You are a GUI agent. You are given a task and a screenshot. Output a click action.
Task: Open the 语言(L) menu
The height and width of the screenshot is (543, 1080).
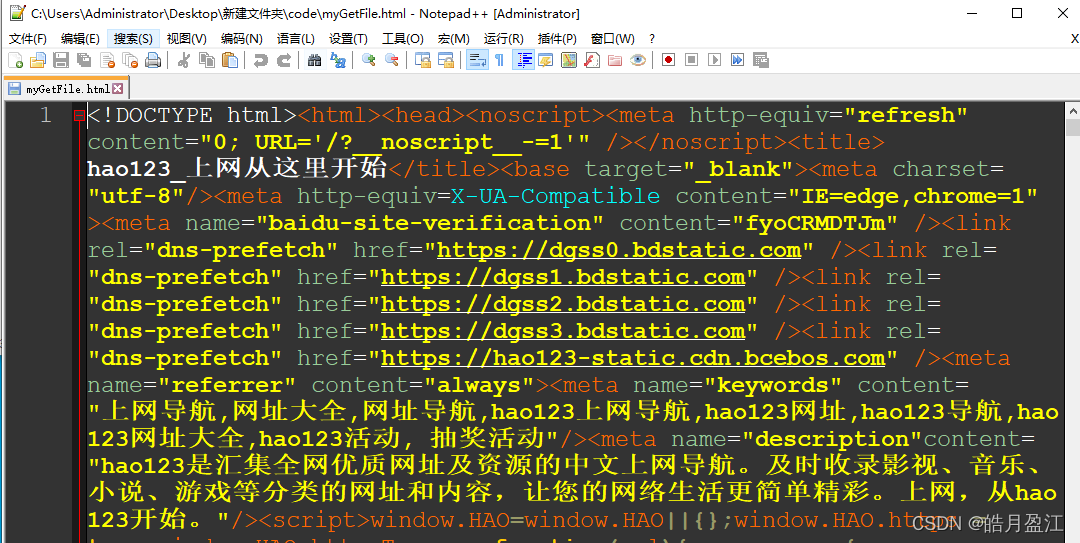(x=295, y=39)
